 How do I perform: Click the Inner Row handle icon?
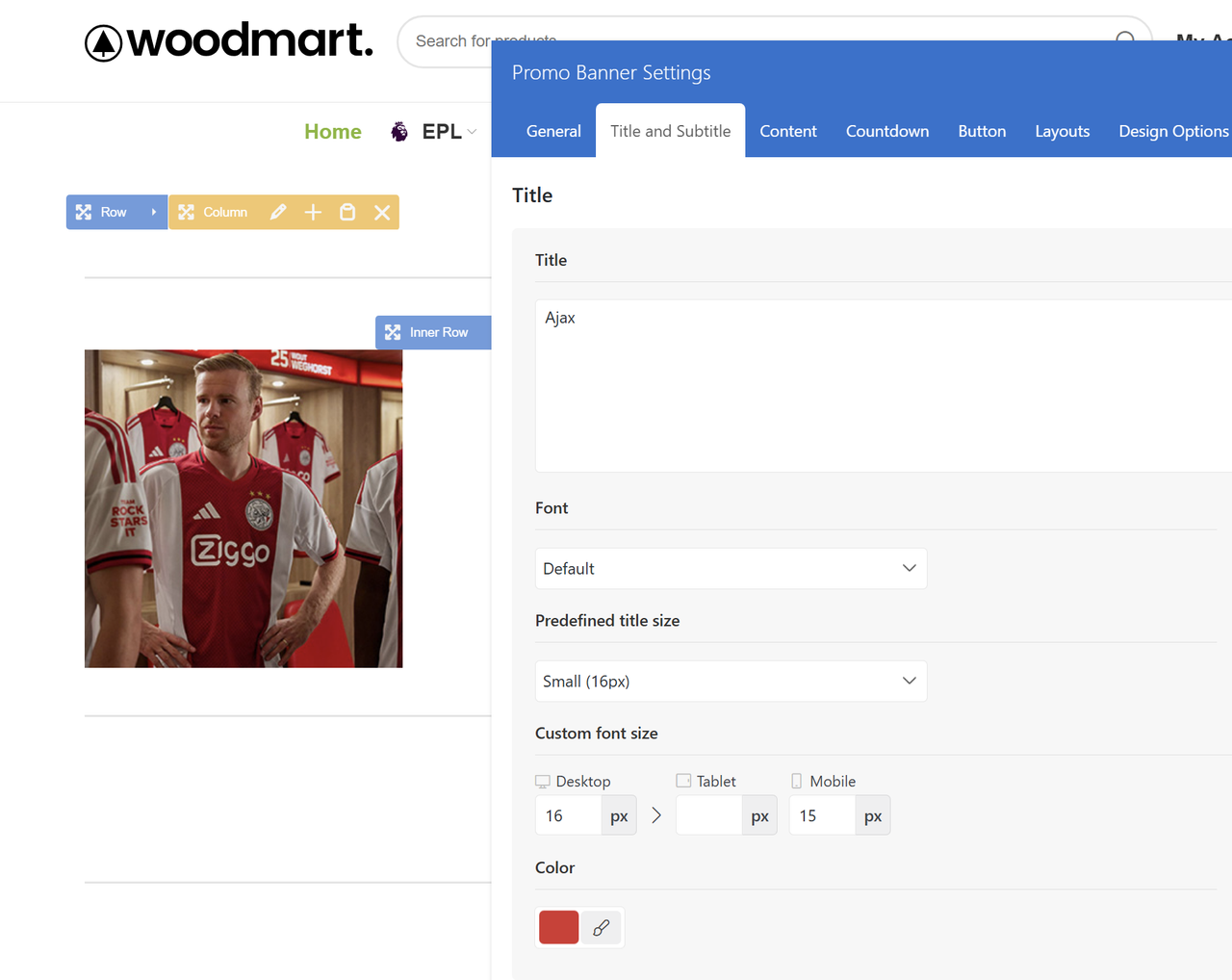(393, 332)
